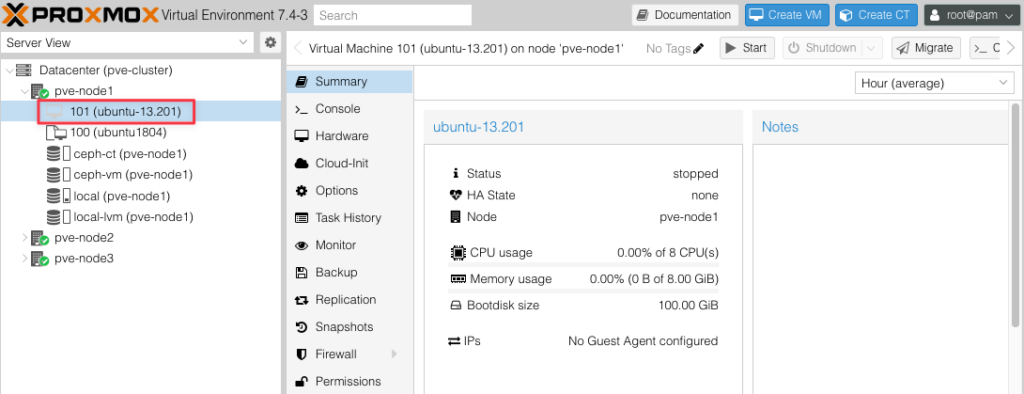Open the server view settings gear
Image resolution: width=1024 pixels, height=394 pixels.
click(x=270, y=43)
